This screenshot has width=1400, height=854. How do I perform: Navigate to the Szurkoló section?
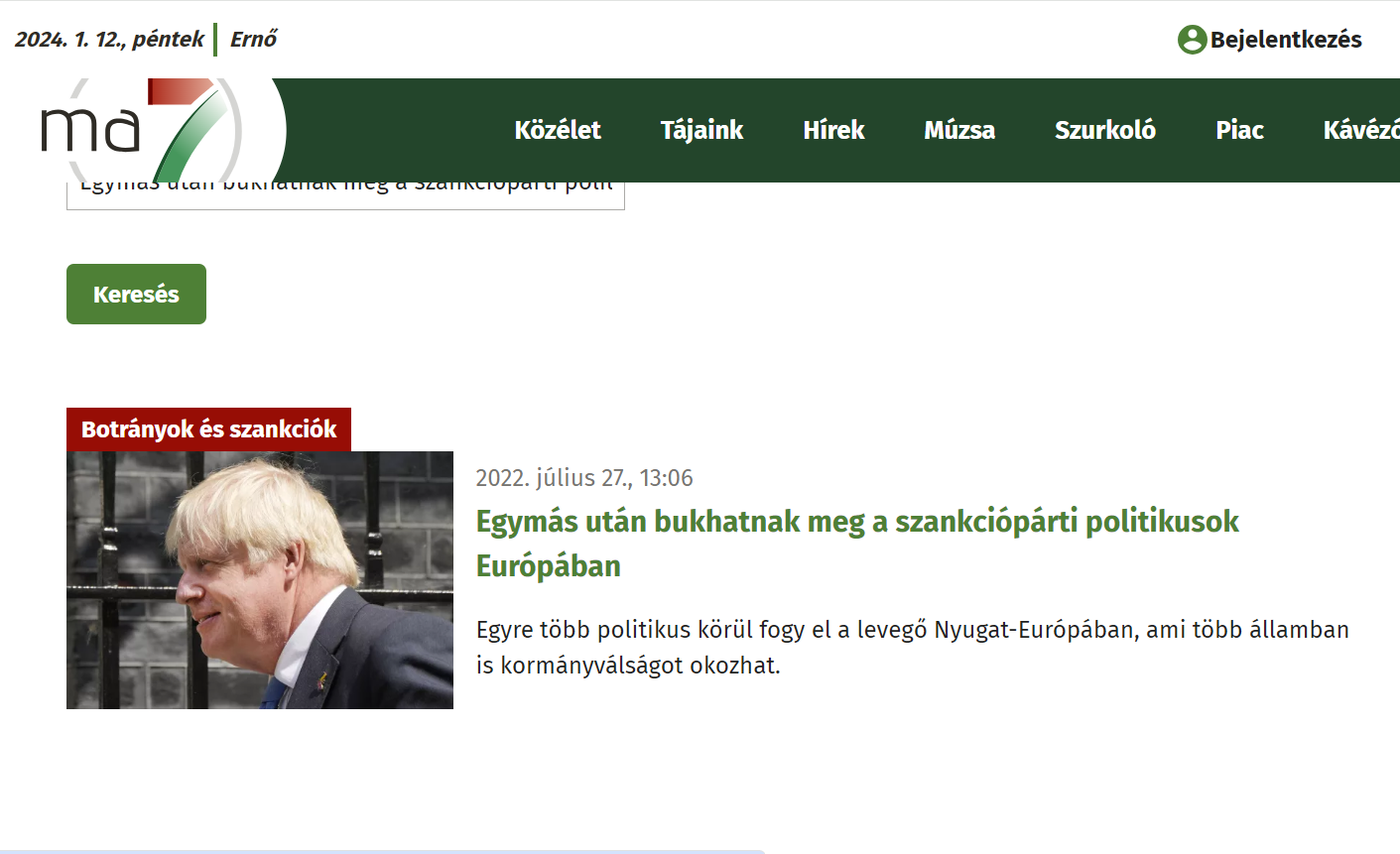[x=1104, y=130]
